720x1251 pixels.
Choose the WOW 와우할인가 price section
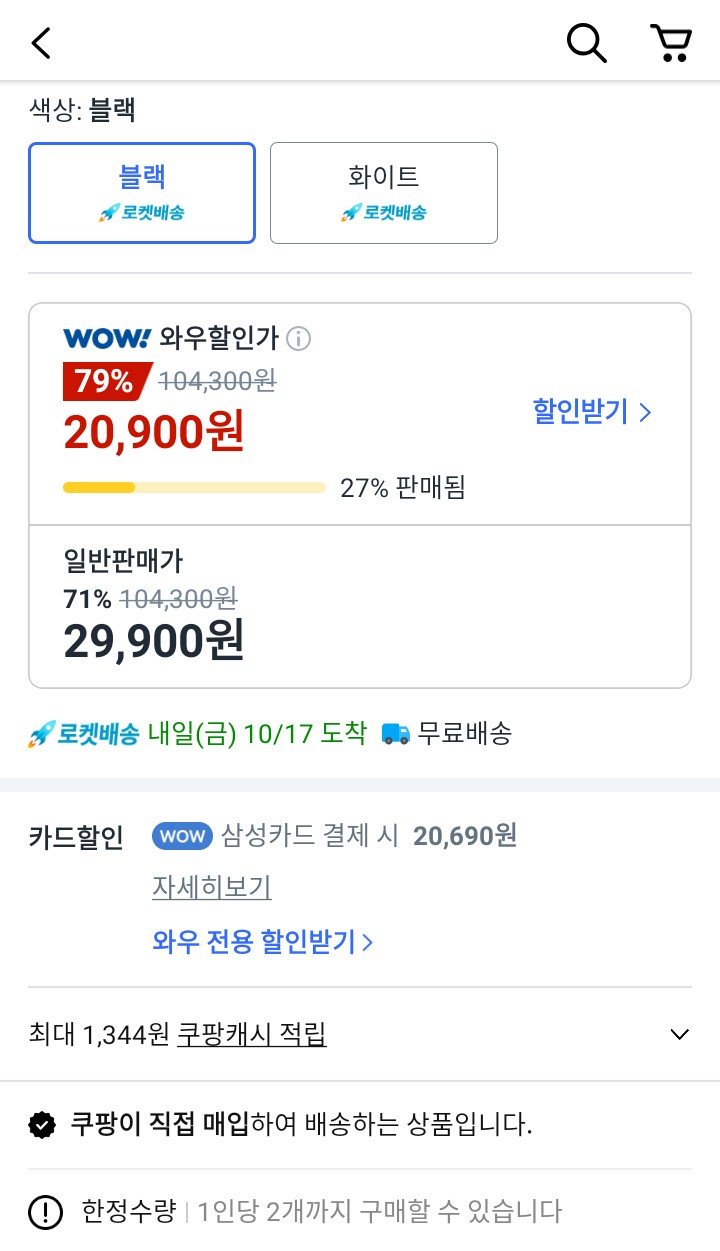click(x=360, y=410)
